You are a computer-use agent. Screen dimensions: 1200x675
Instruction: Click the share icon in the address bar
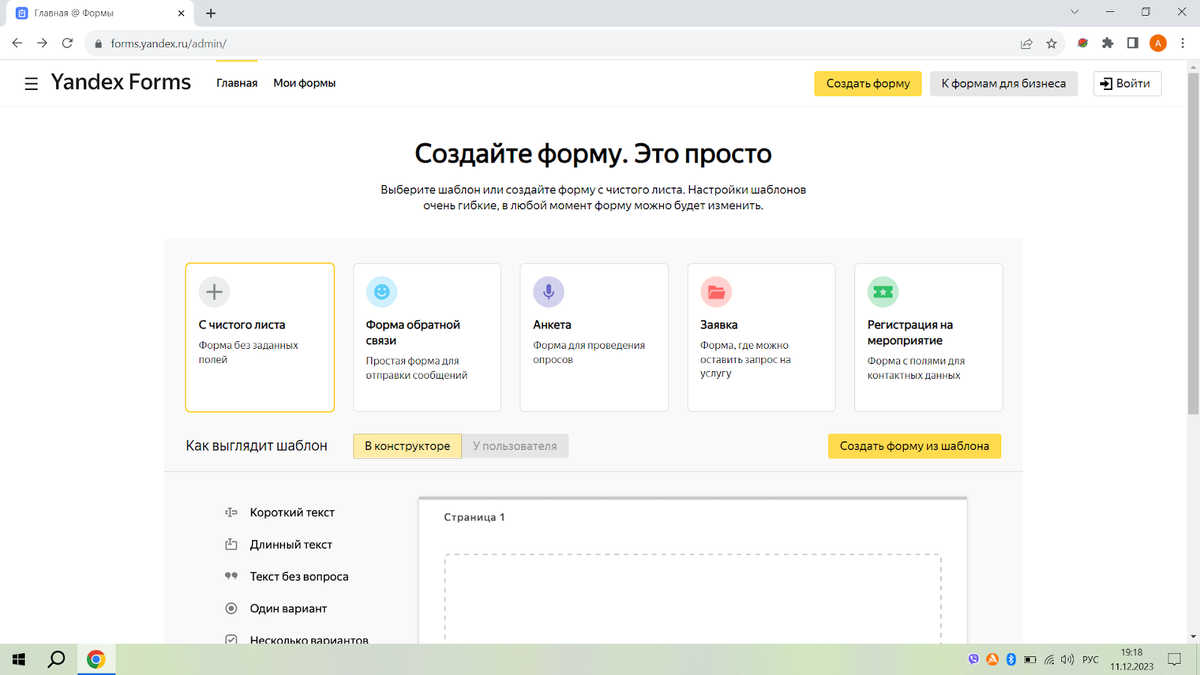[x=1026, y=44]
